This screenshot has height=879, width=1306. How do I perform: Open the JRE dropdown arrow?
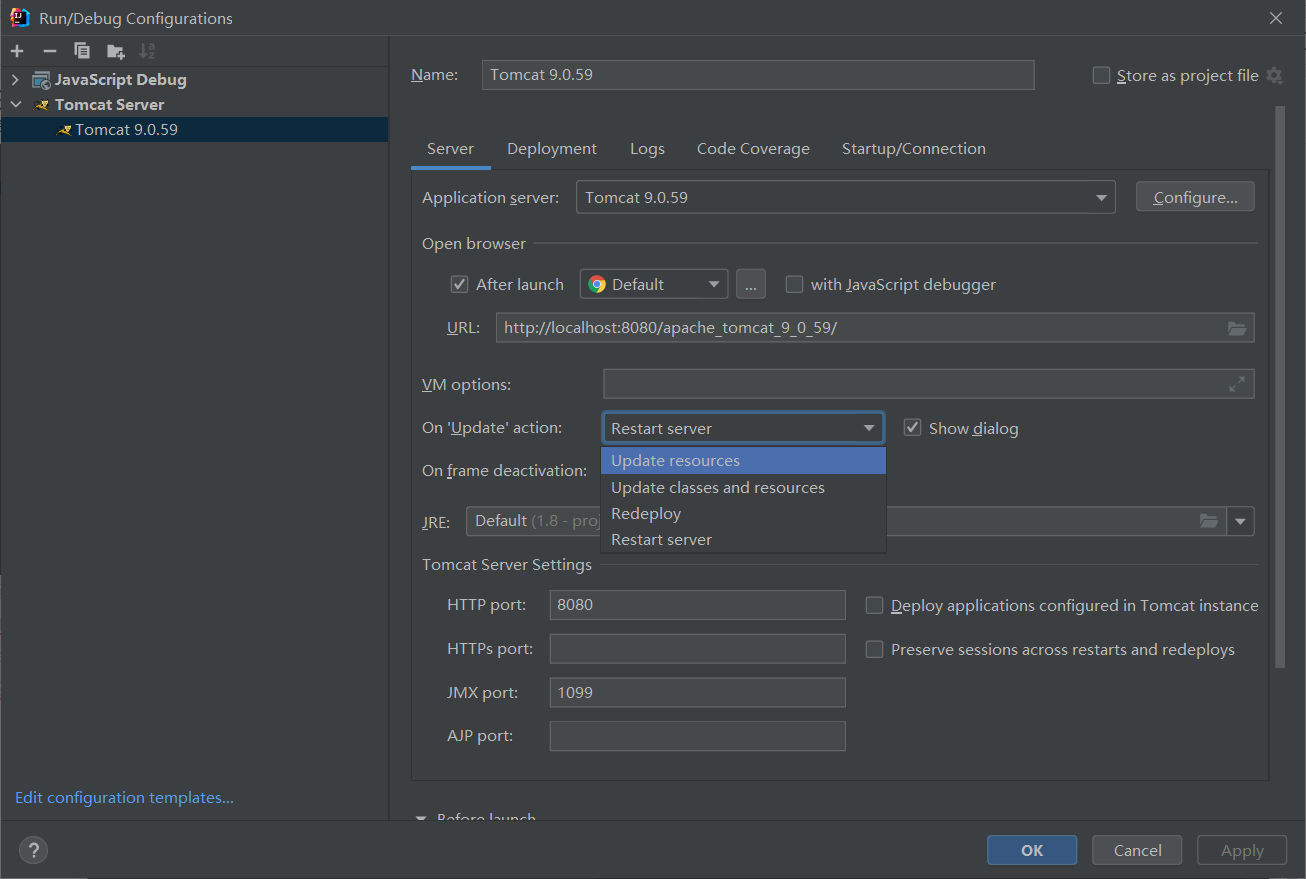pyautogui.click(x=1241, y=521)
